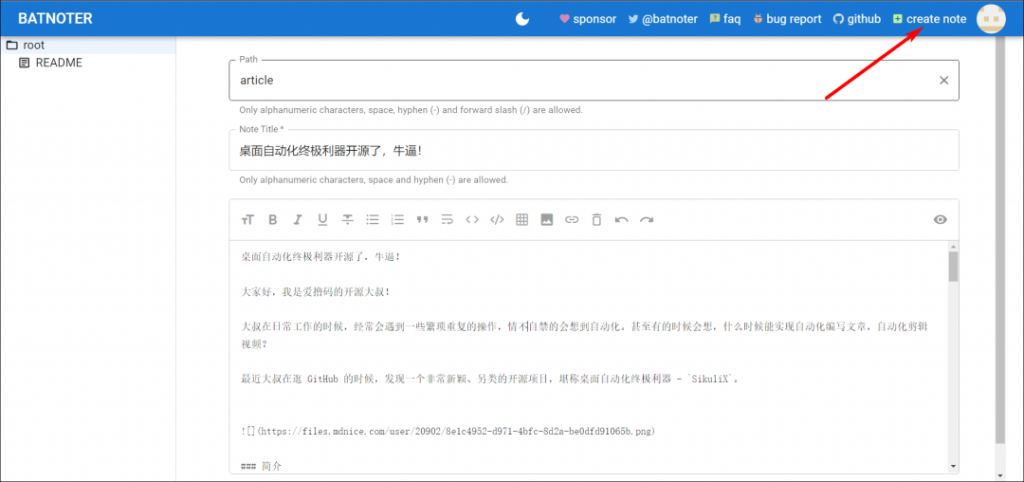Image resolution: width=1024 pixels, height=482 pixels.
Task: Click the trash clear icon in editor toolbar
Action: click(596, 220)
